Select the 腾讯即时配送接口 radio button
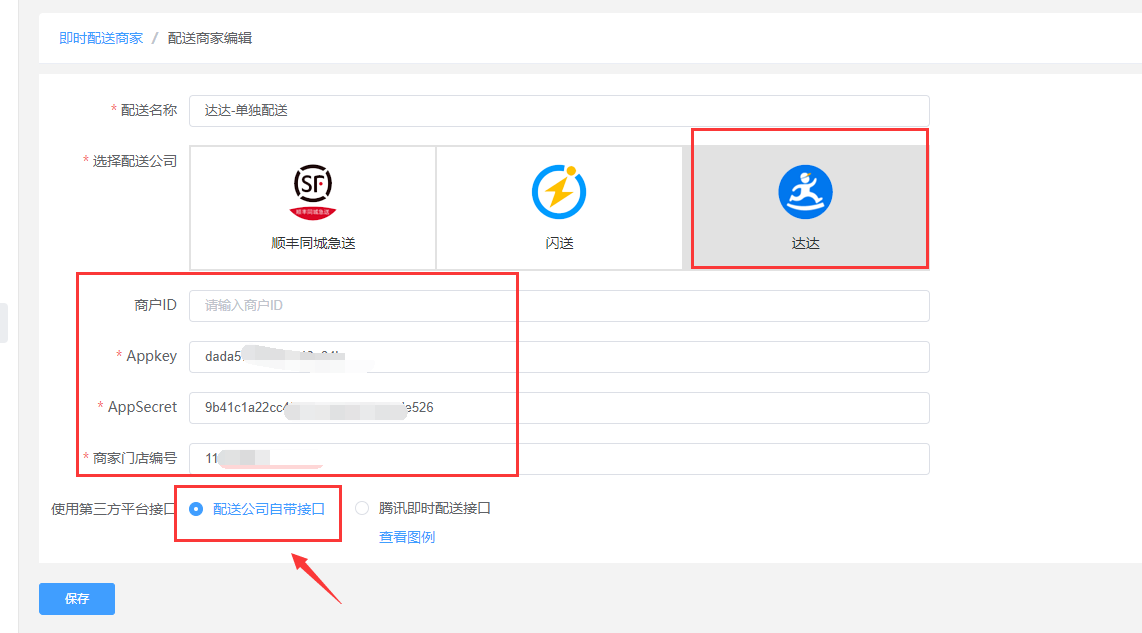The width and height of the screenshot is (1142, 633). coord(362,508)
